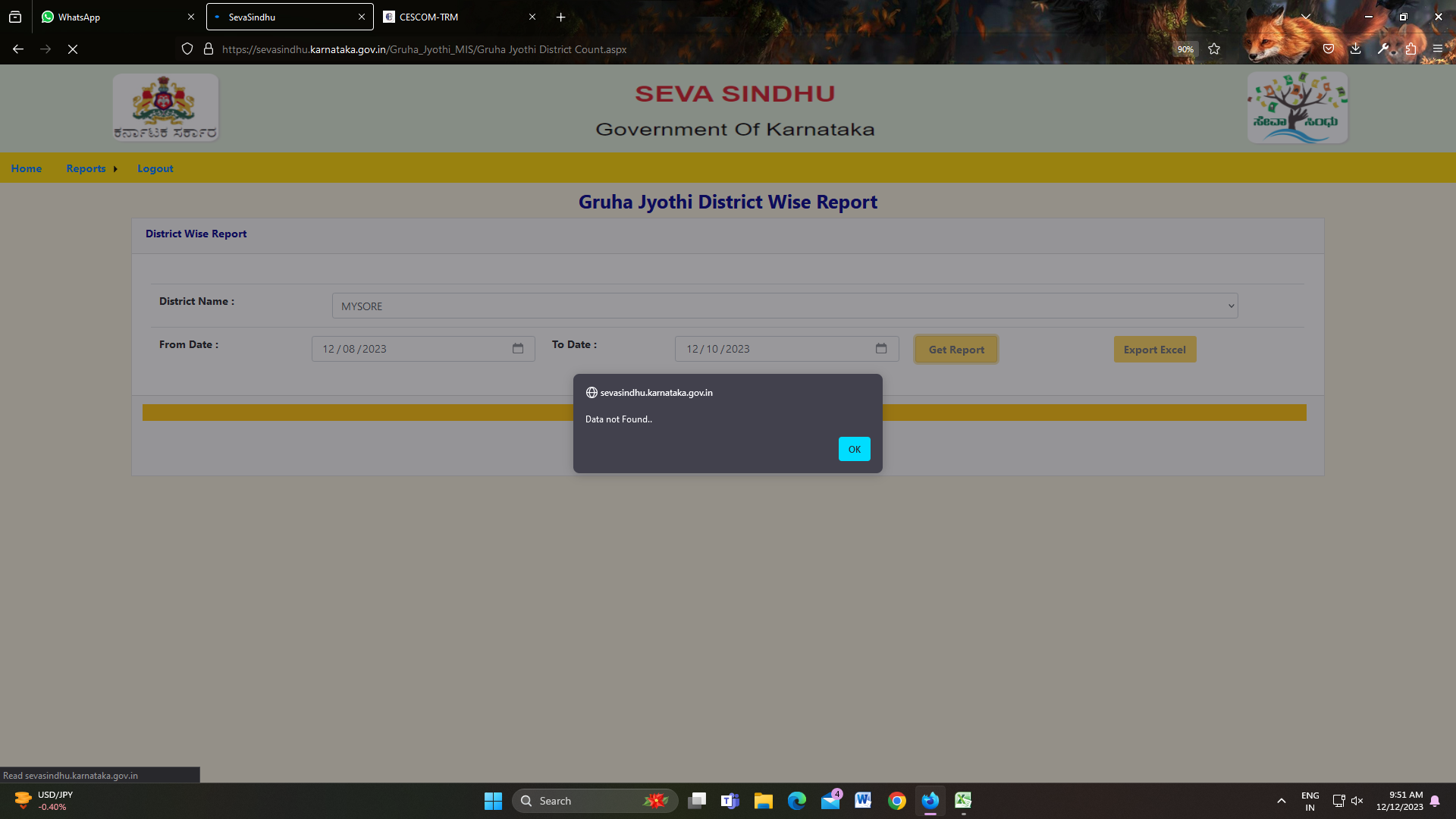The height and width of the screenshot is (819, 1456).
Task: Open the Mail app in the taskbar
Action: click(x=830, y=801)
